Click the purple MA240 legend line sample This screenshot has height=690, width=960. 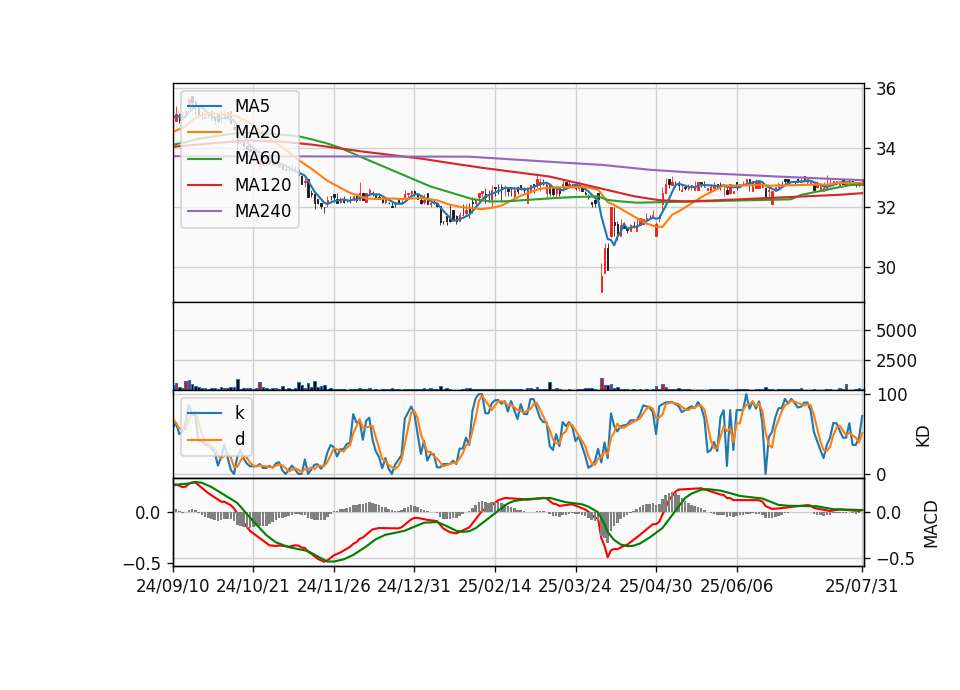pos(204,211)
